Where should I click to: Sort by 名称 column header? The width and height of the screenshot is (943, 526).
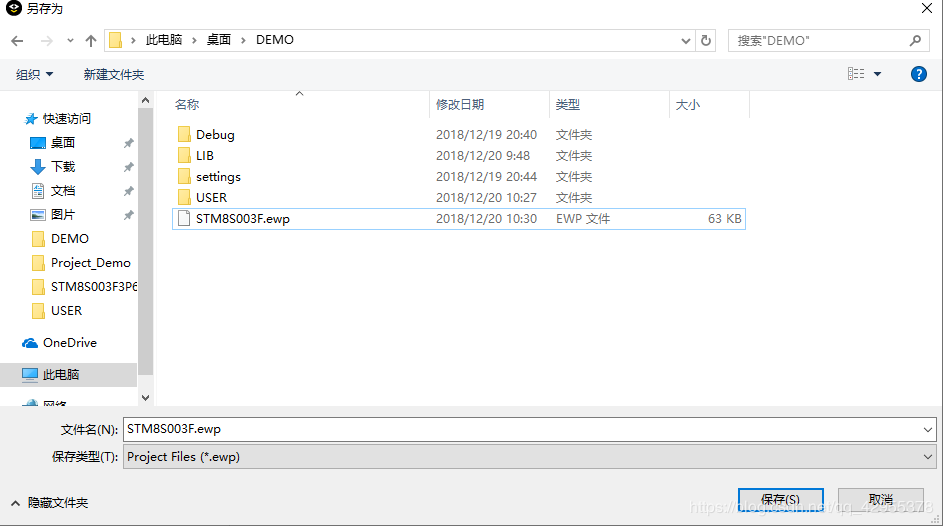(x=187, y=105)
